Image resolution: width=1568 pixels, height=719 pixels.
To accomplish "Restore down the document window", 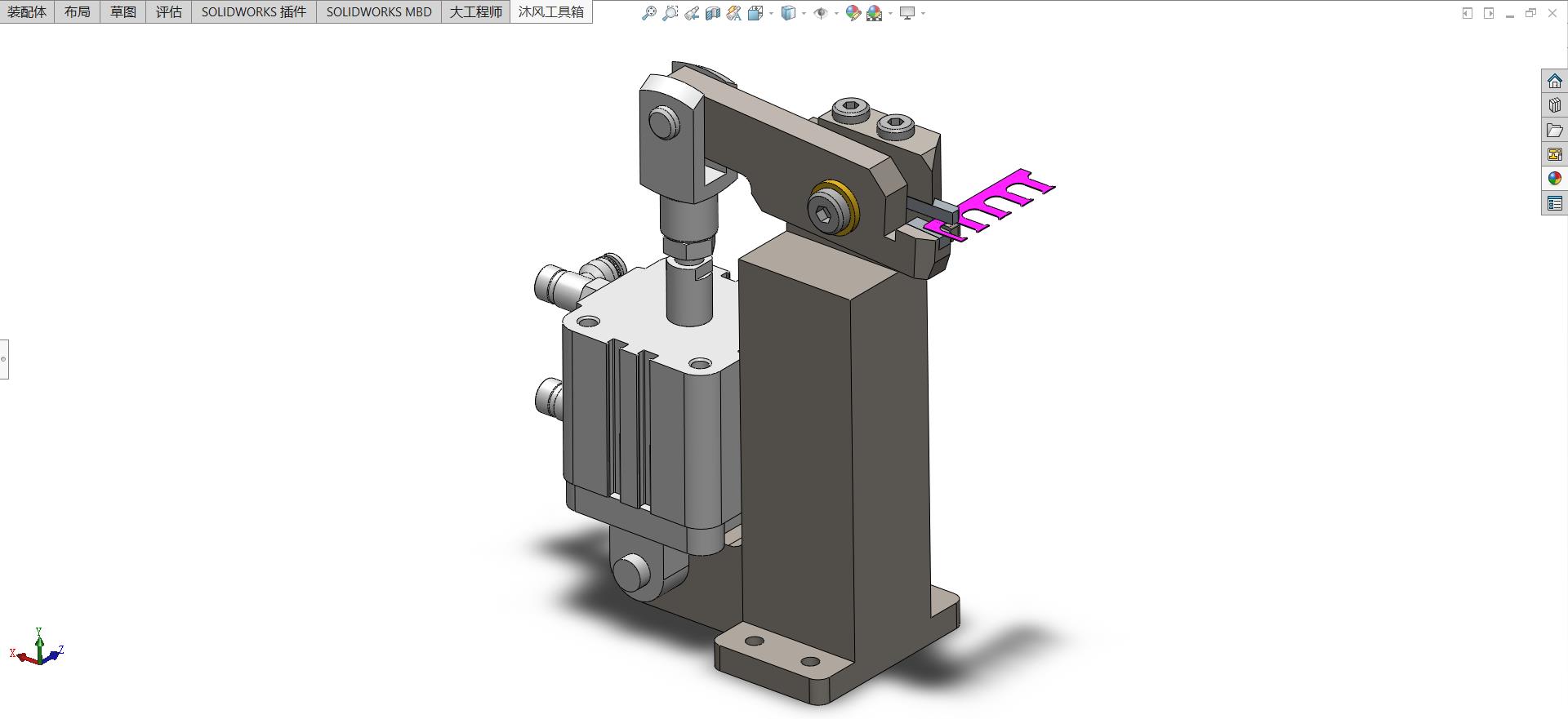I will pos(1531,13).
